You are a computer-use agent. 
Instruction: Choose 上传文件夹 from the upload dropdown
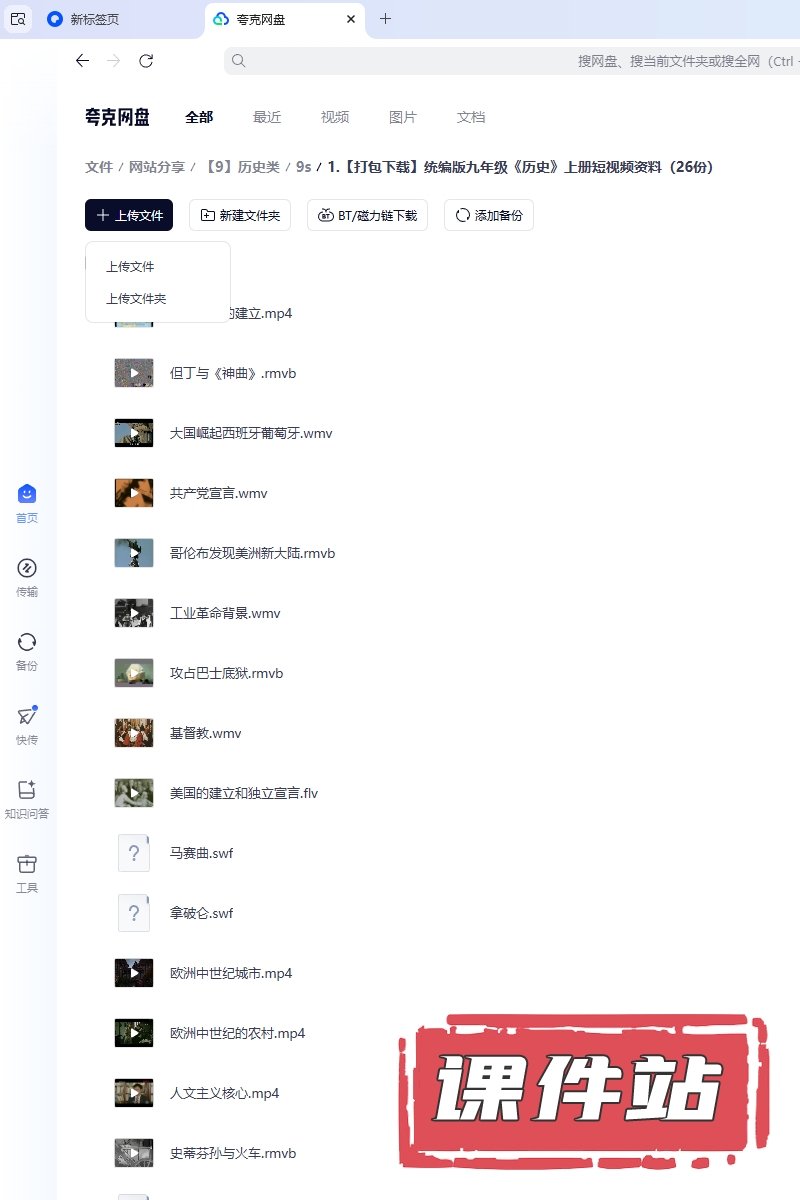(x=136, y=299)
